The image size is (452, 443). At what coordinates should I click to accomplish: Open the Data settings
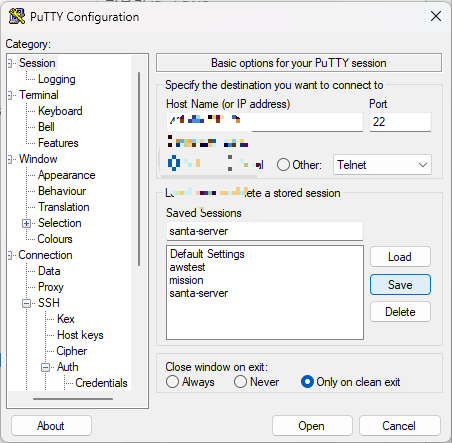click(49, 271)
